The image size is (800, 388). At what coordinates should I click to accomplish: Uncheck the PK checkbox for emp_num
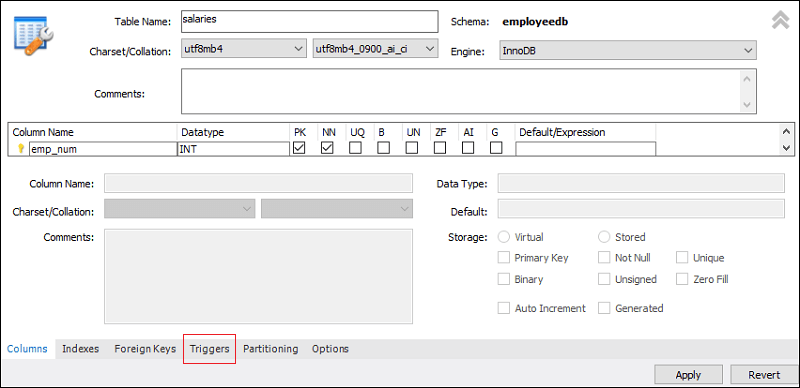299,148
